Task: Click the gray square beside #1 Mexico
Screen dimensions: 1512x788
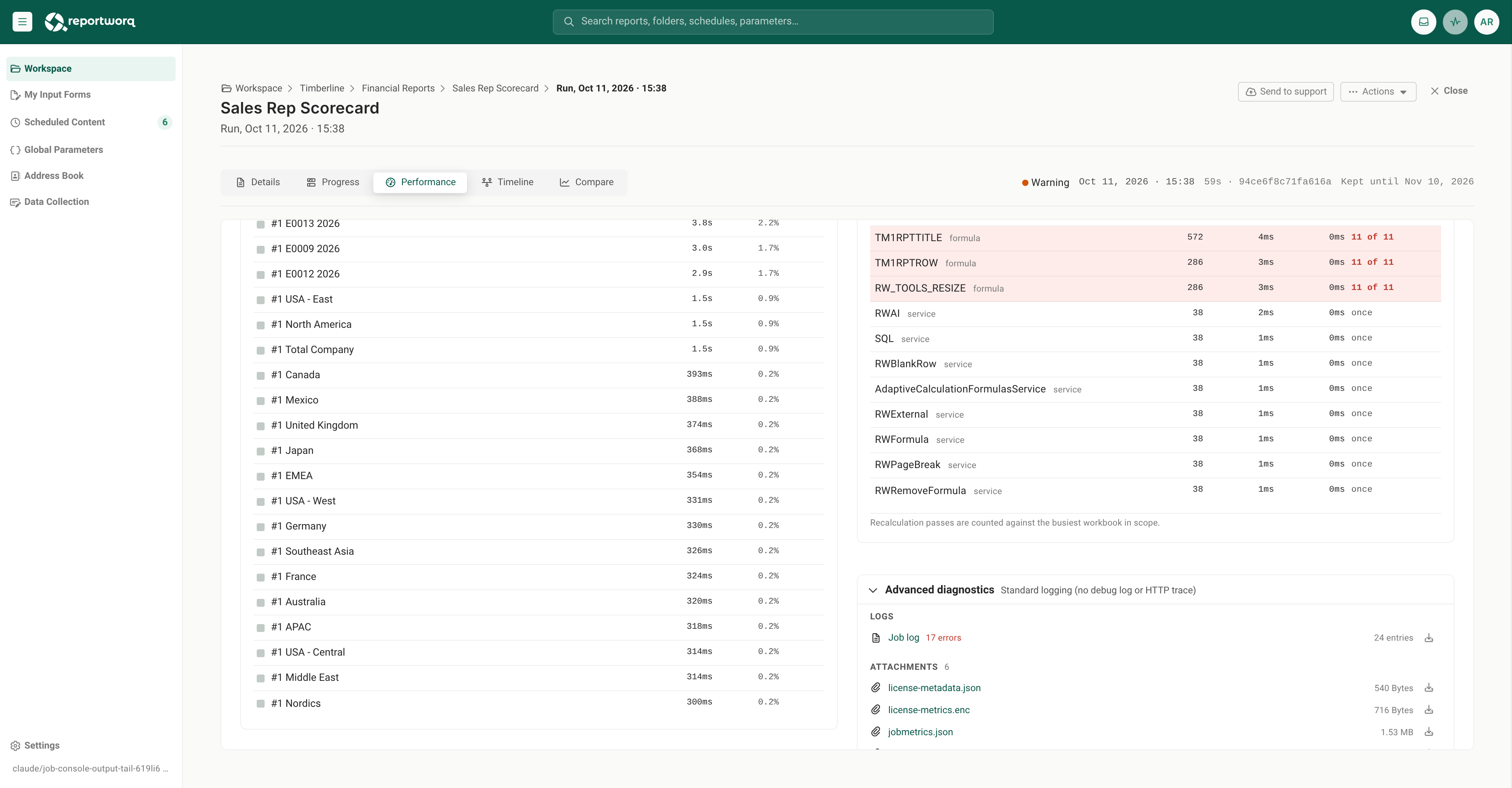Action: (x=261, y=400)
